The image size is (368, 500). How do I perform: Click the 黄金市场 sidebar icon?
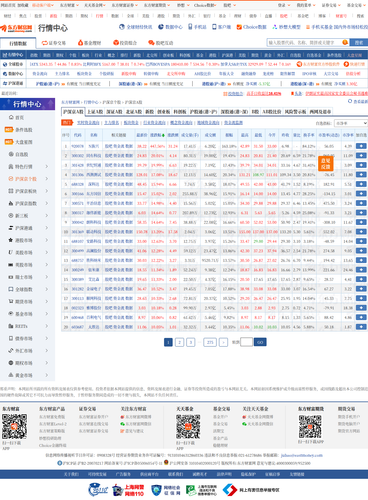coord(11,375)
